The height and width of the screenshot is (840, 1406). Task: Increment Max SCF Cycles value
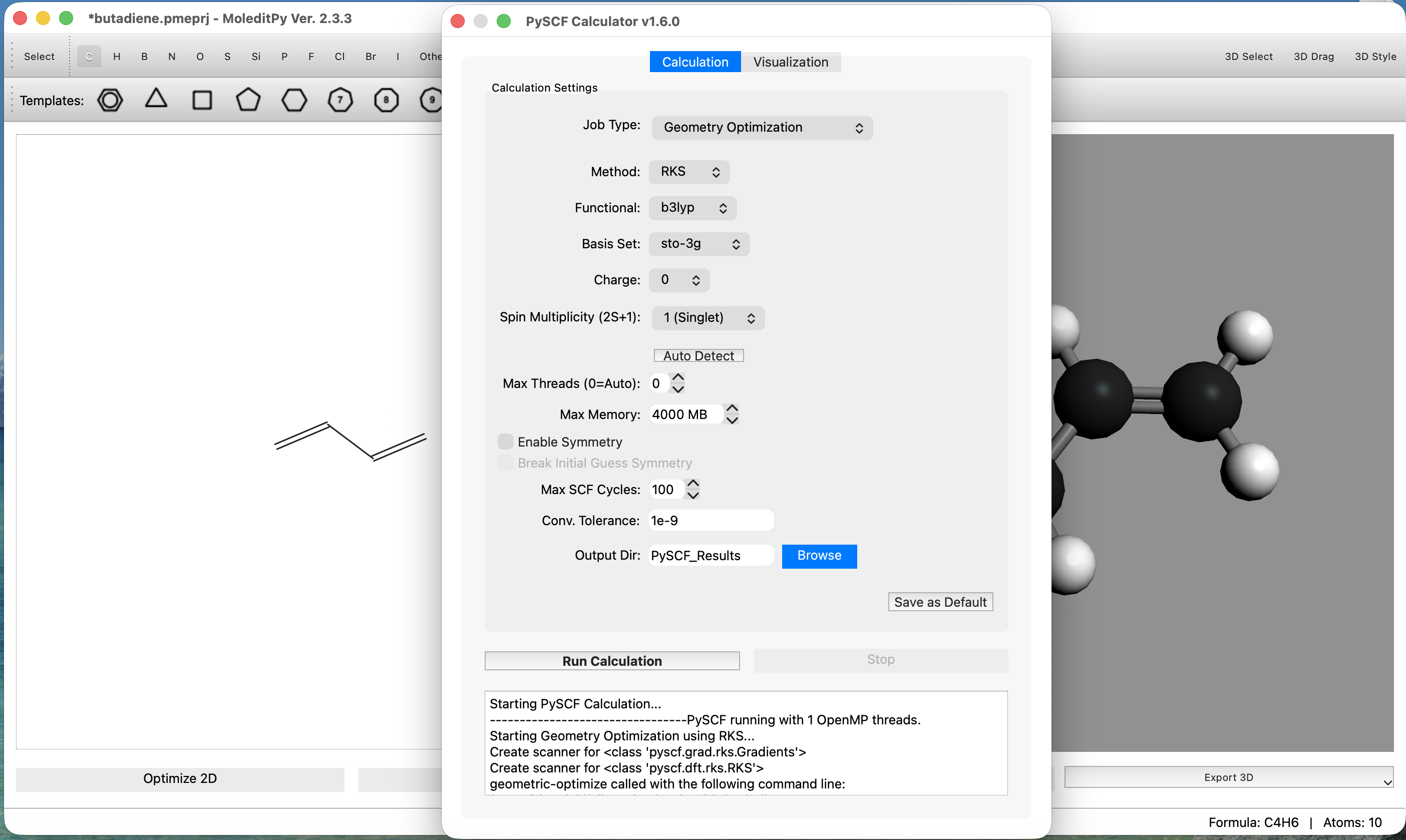click(x=693, y=483)
